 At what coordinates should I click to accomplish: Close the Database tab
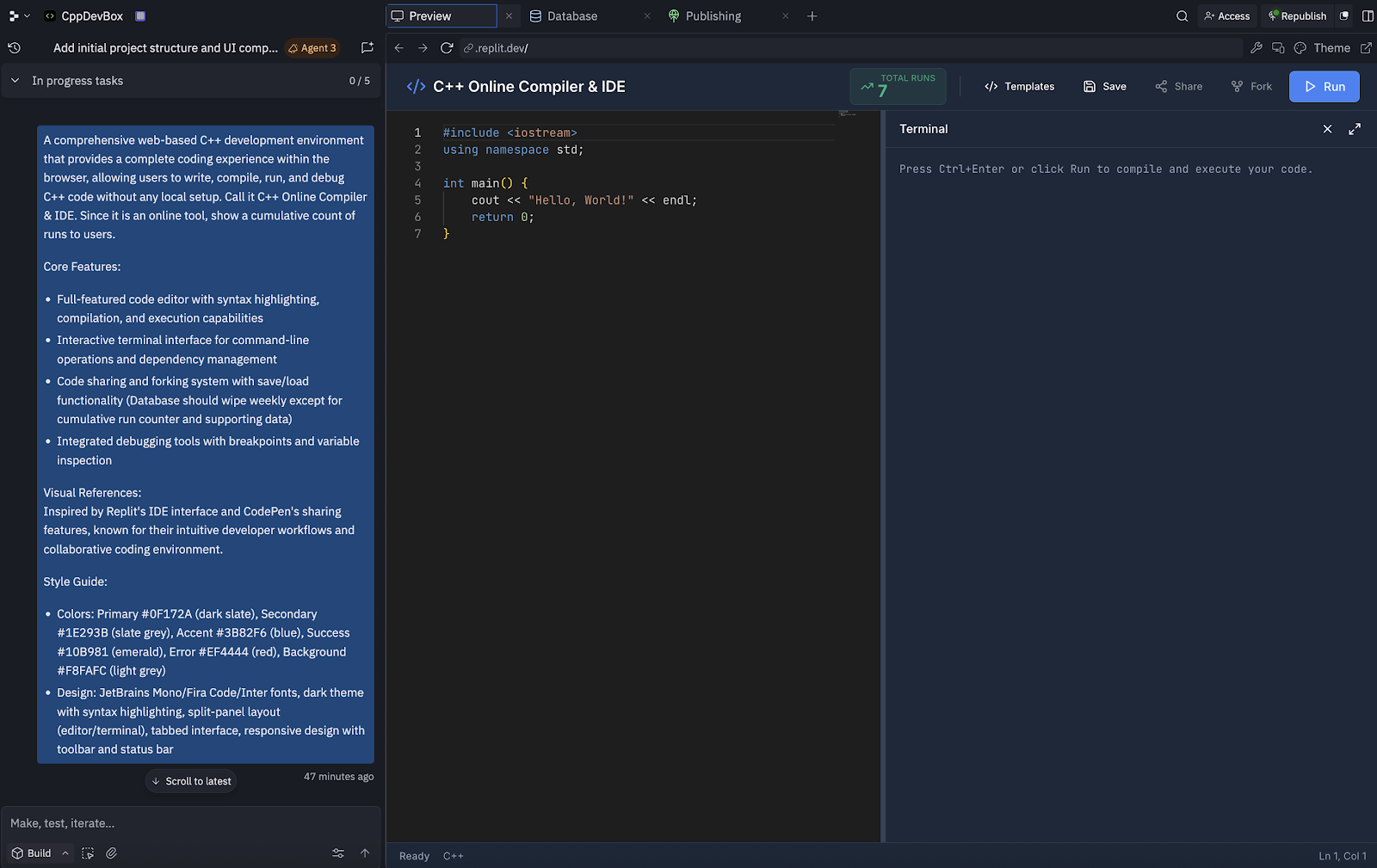[647, 15]
